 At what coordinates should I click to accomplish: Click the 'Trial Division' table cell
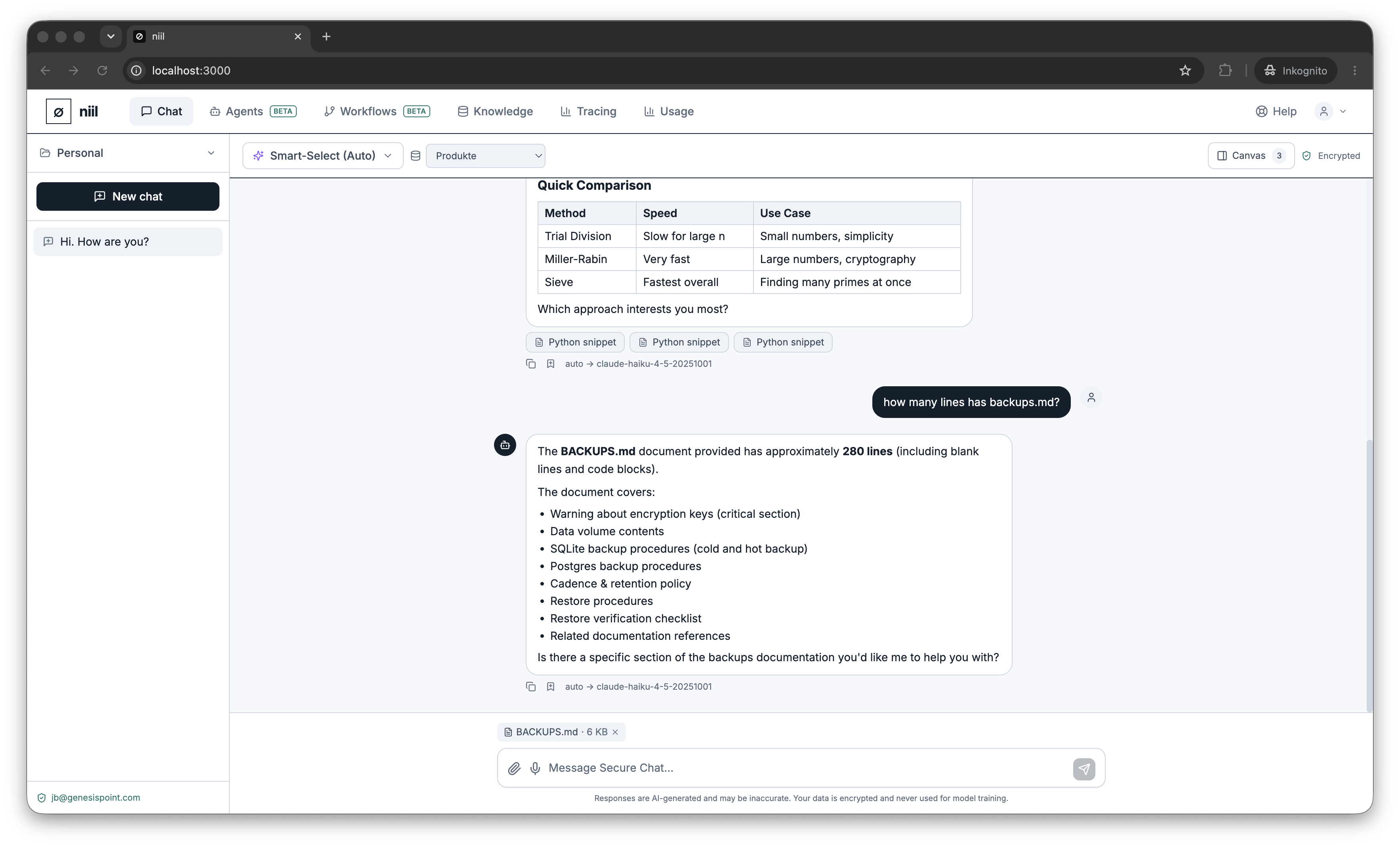click(586, 236)
